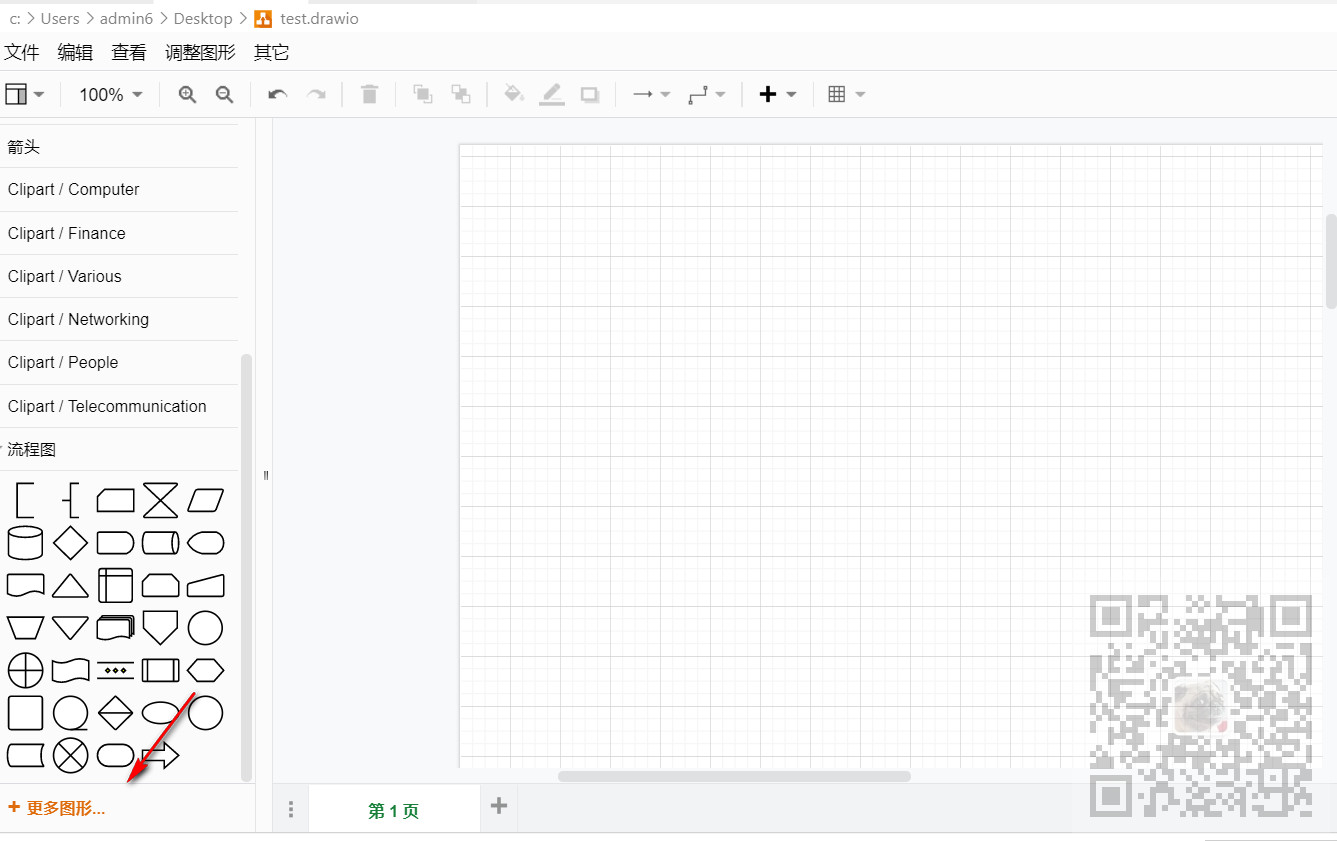Expand the Clipart / Various section
Image resolution: width=1337 pixels, height=841 pixels.
119,276
